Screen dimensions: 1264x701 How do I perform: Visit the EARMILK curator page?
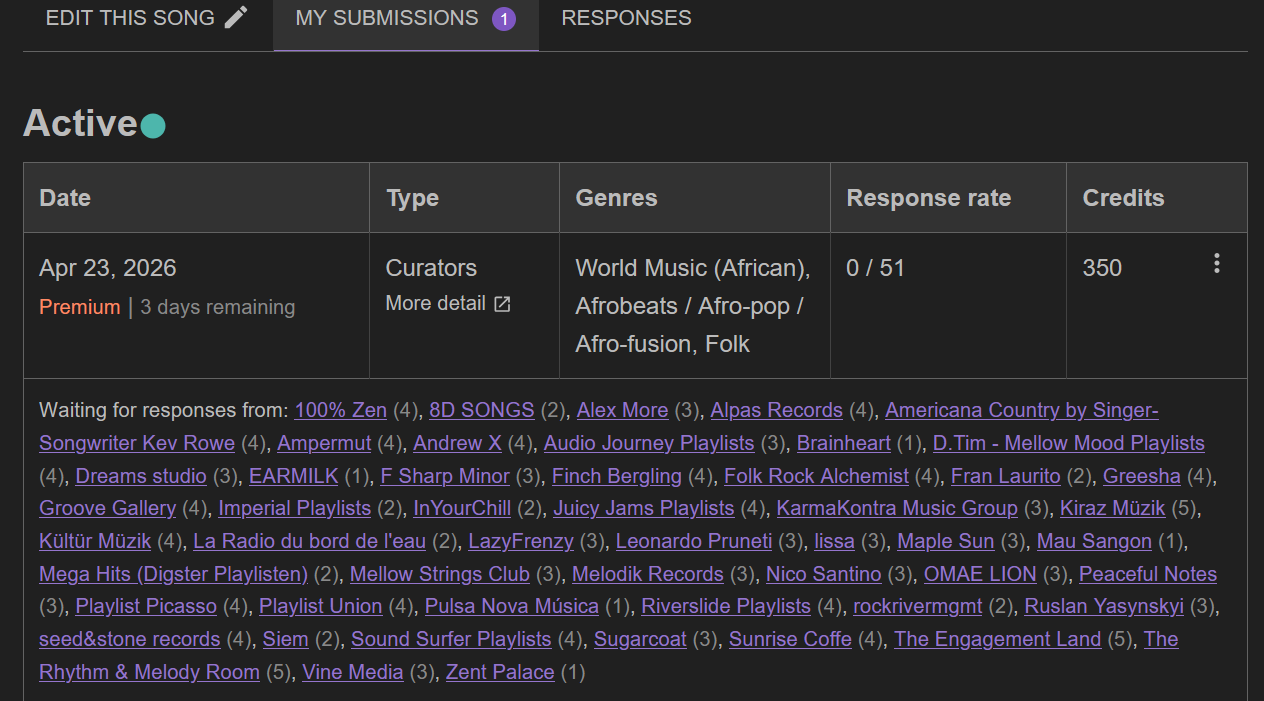293,476
